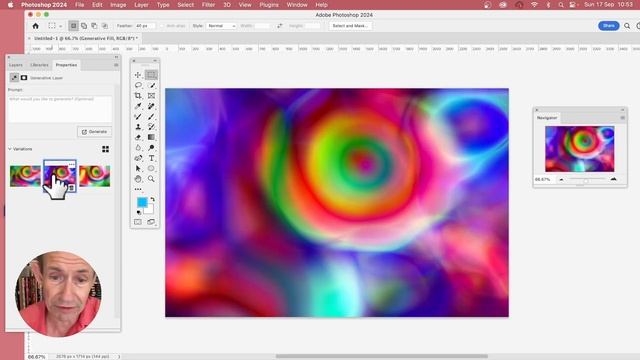Viewport: 640px width, 360px height.
Task: Zoom out in Navigator panel
Action: (x=561, y=180)
